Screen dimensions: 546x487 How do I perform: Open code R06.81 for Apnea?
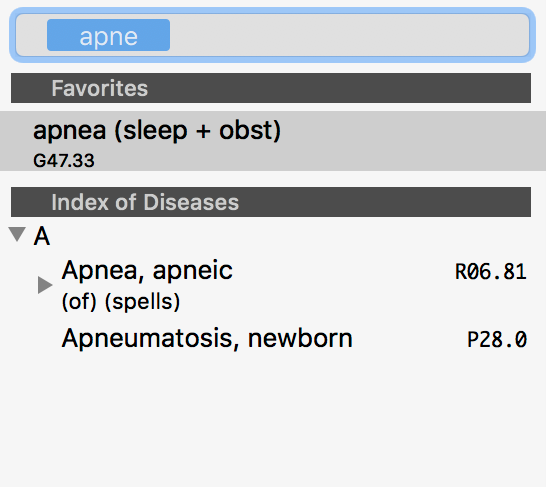(491, 272)
